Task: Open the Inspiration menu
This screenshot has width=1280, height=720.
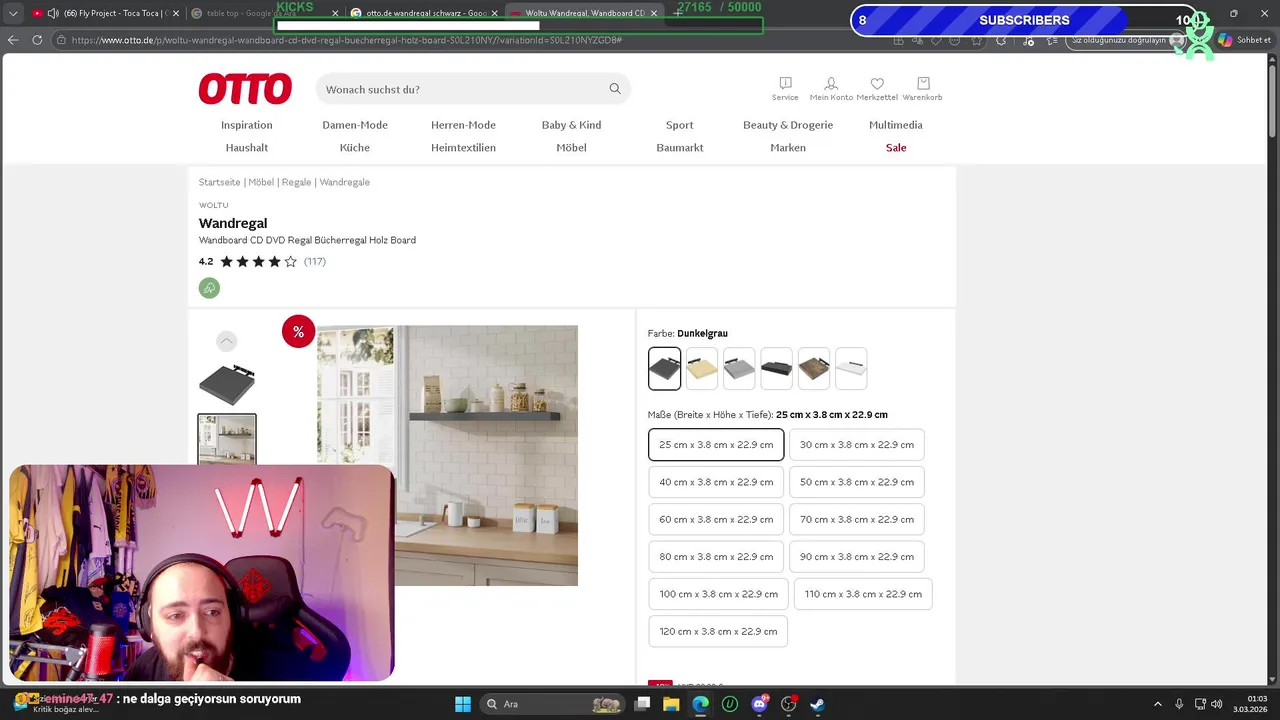Action: click(x=247, y=125)
